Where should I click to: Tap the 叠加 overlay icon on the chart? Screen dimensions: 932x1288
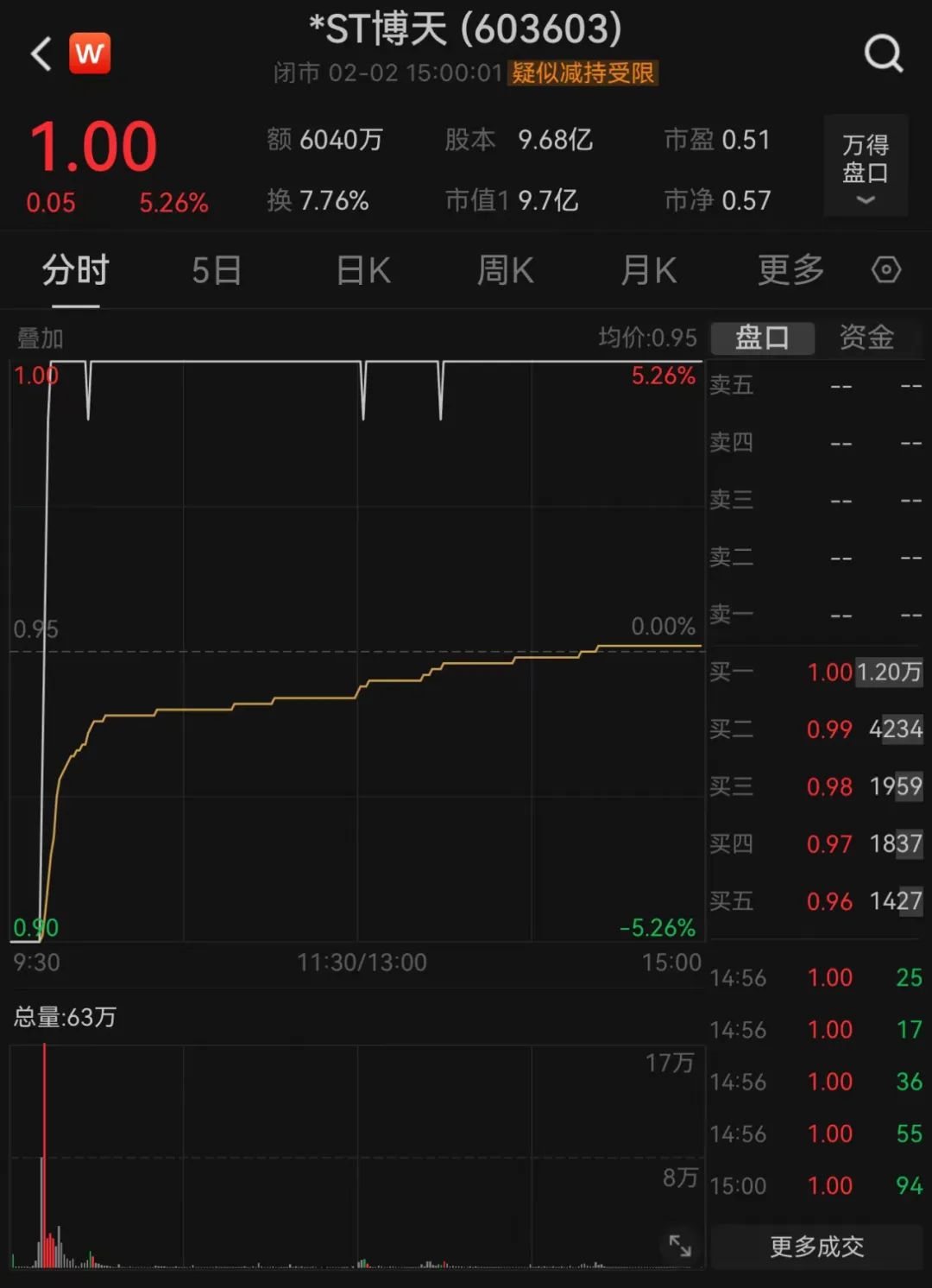tap(38, 338)
